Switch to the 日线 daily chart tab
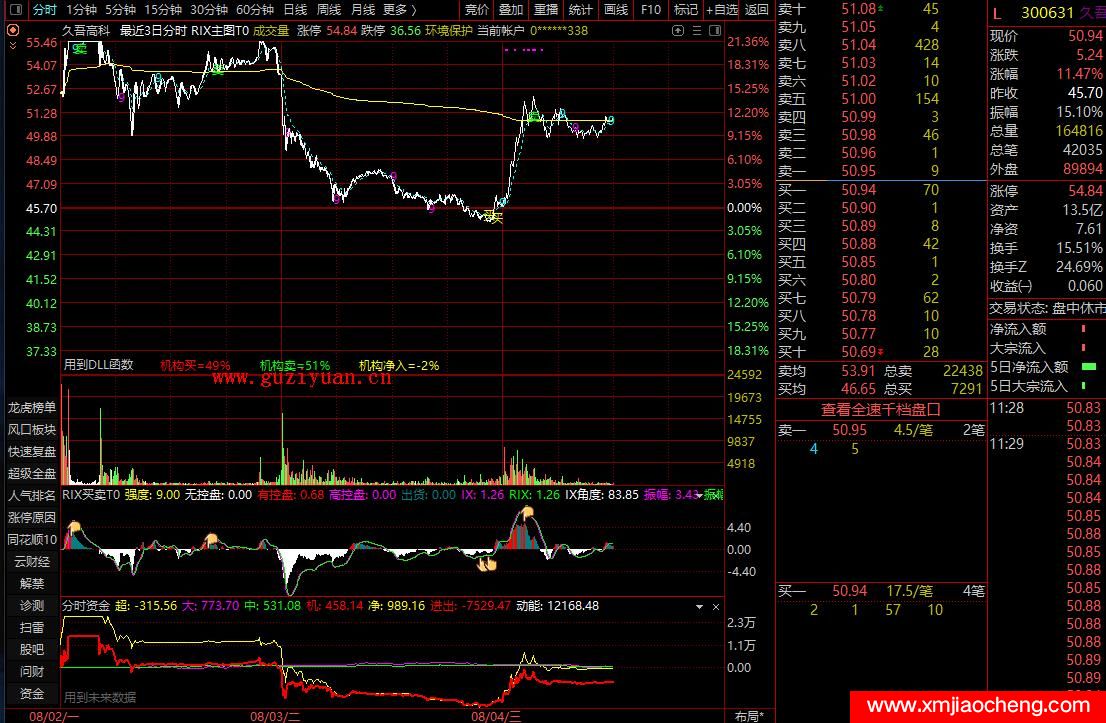The width and height of the screenshot is (1106, 723). pos(295,9)
